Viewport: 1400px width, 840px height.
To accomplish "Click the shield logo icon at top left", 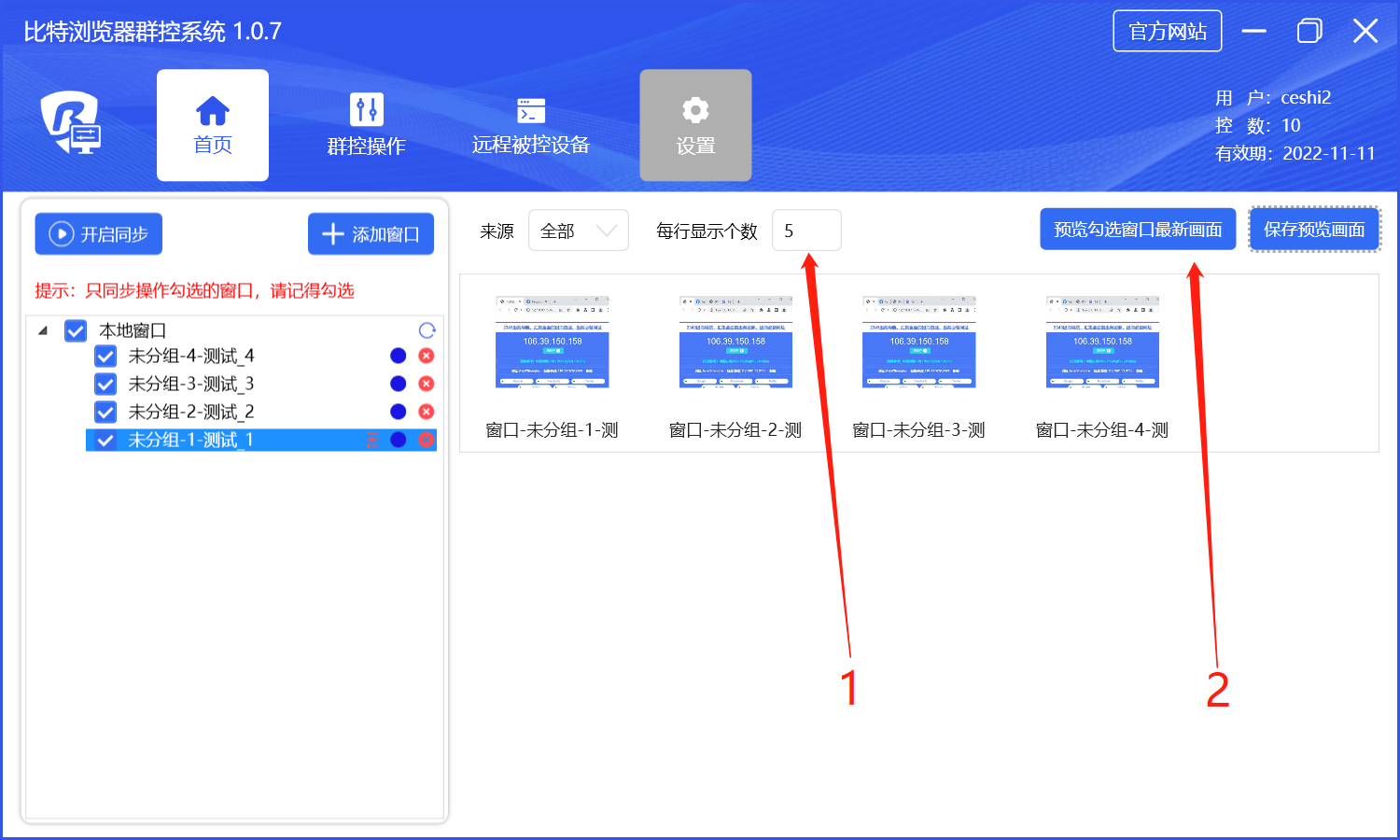I will tap(70, 122).
